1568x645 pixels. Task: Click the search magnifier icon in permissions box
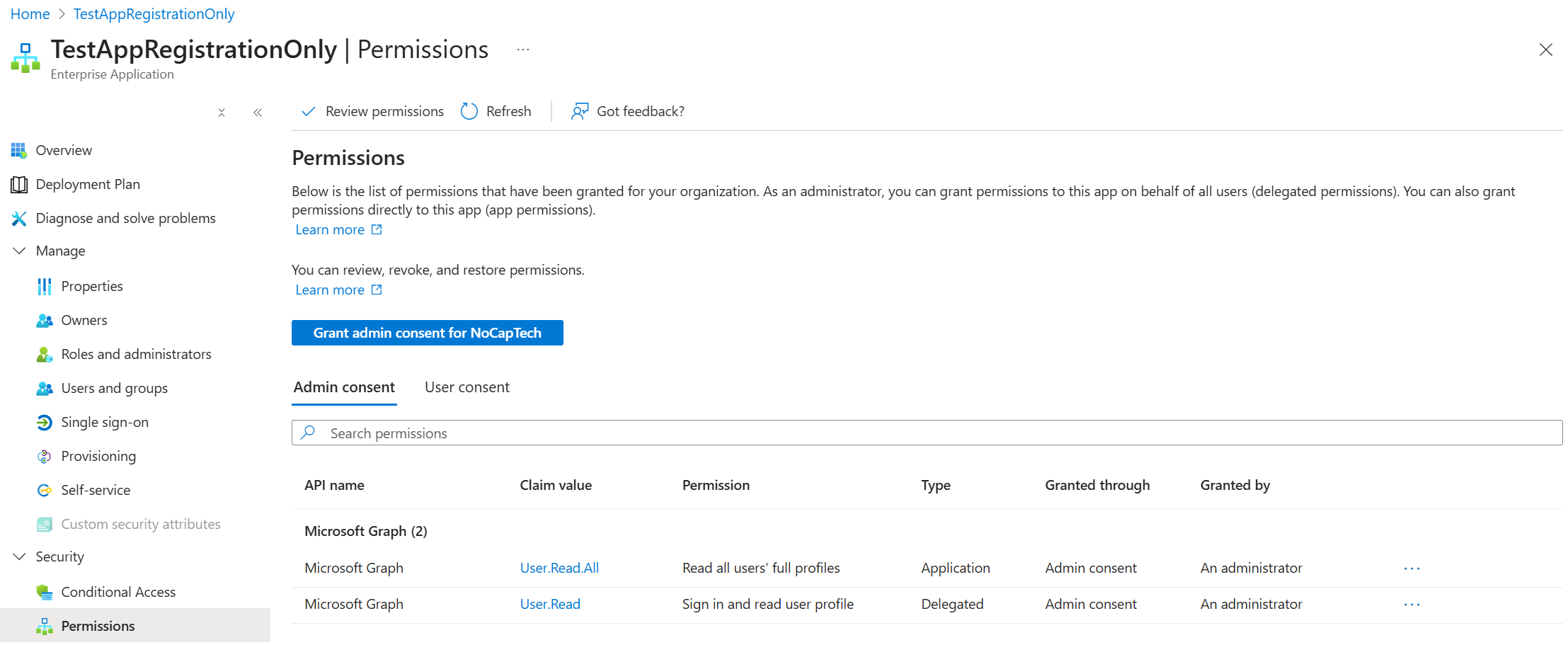tap(308, 432)
